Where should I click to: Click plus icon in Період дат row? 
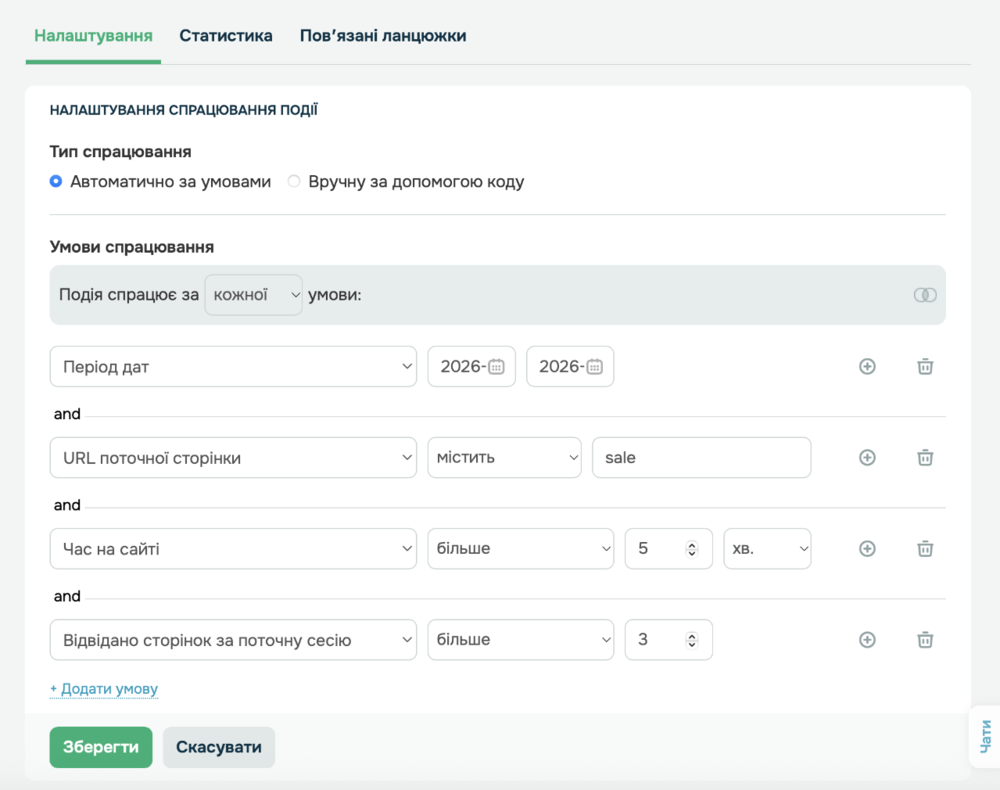tap(867, 366)
